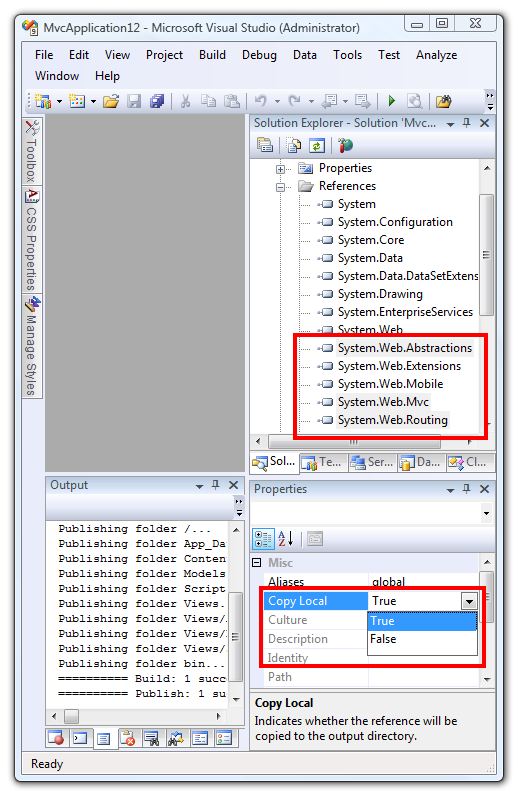Screen dimensions: 522x800
Task: Click the Undo arrow toolbar icon
Action: [261, 101]
